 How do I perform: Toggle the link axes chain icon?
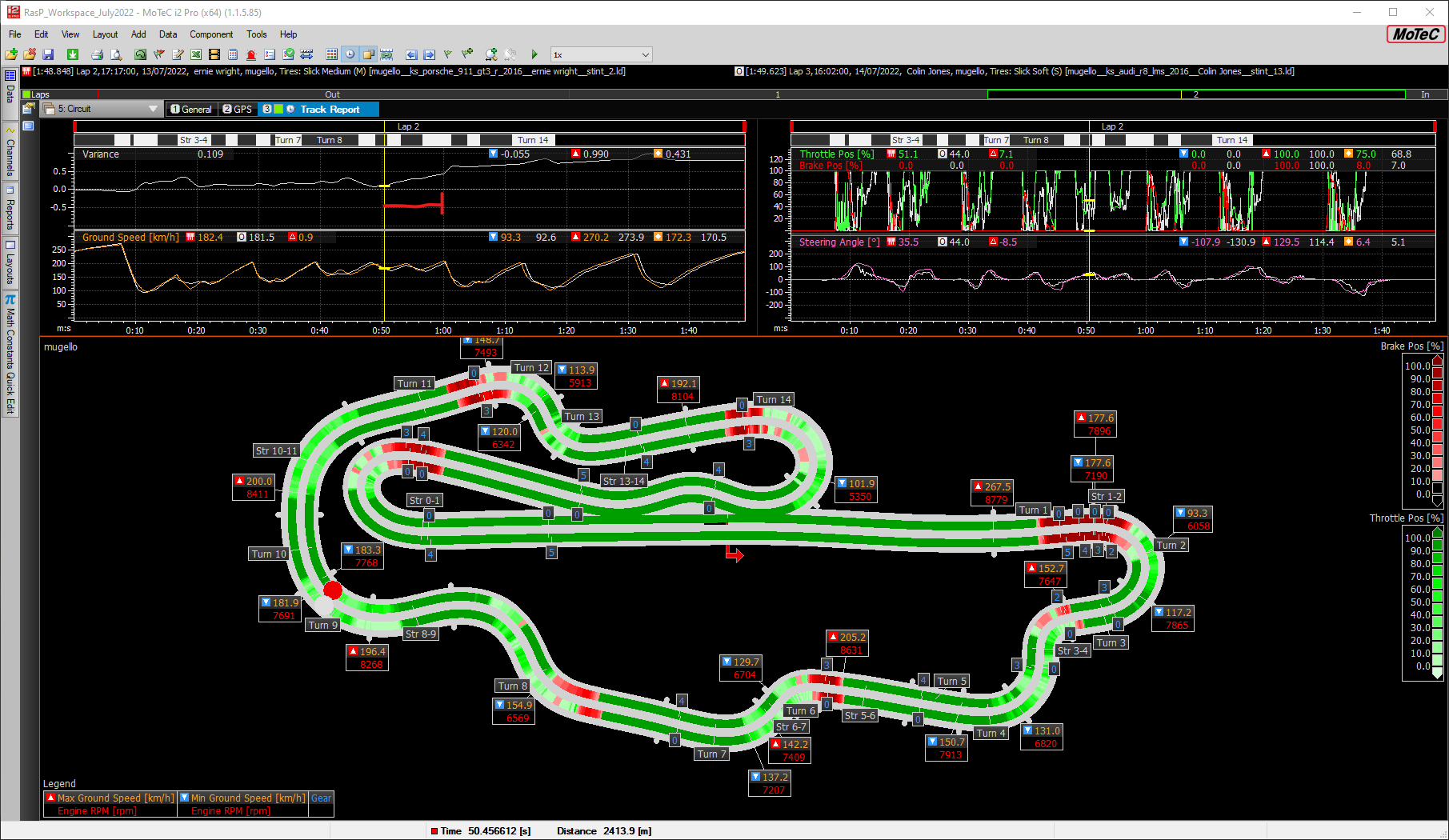click(386, 54)
